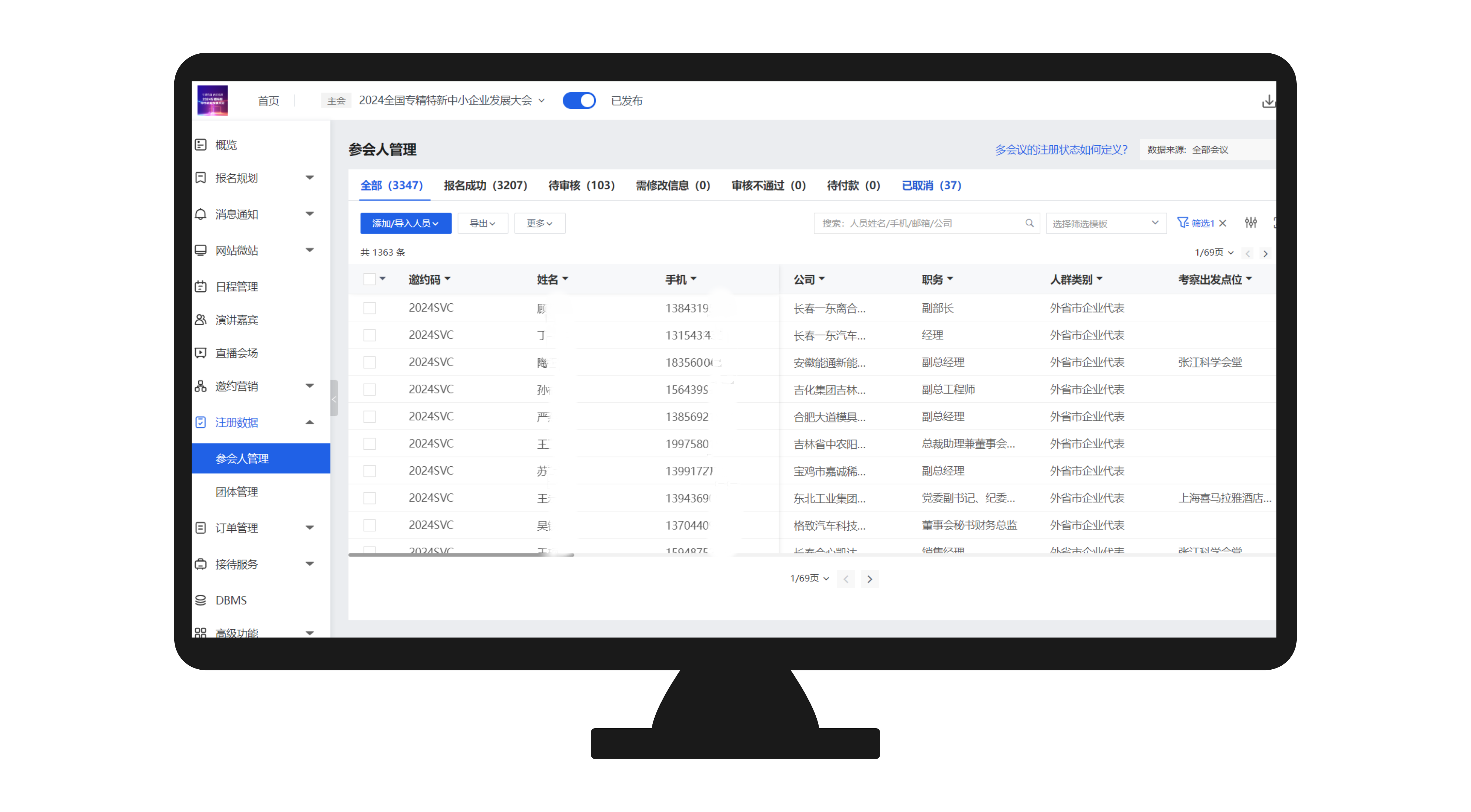Check the select-all header checkbox
This screenshot has height=812, width=1471.
pyautogui.click(x=370, y=279)
